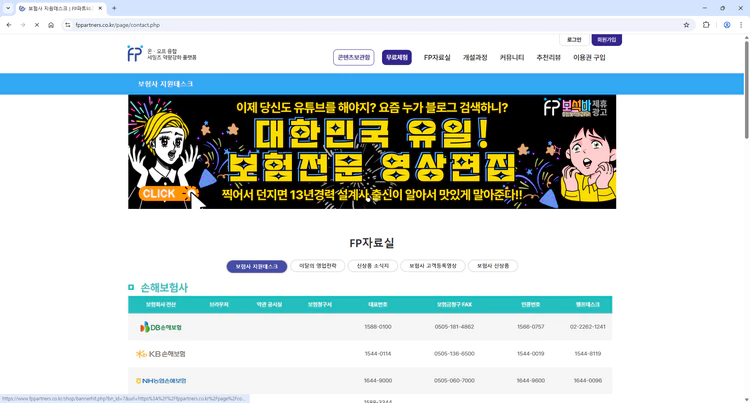Image resolution: width=750 pixels, height=403 pixels.
Task: Open NH농협손해보험 company logo link
Action: [x=161, y=381]
